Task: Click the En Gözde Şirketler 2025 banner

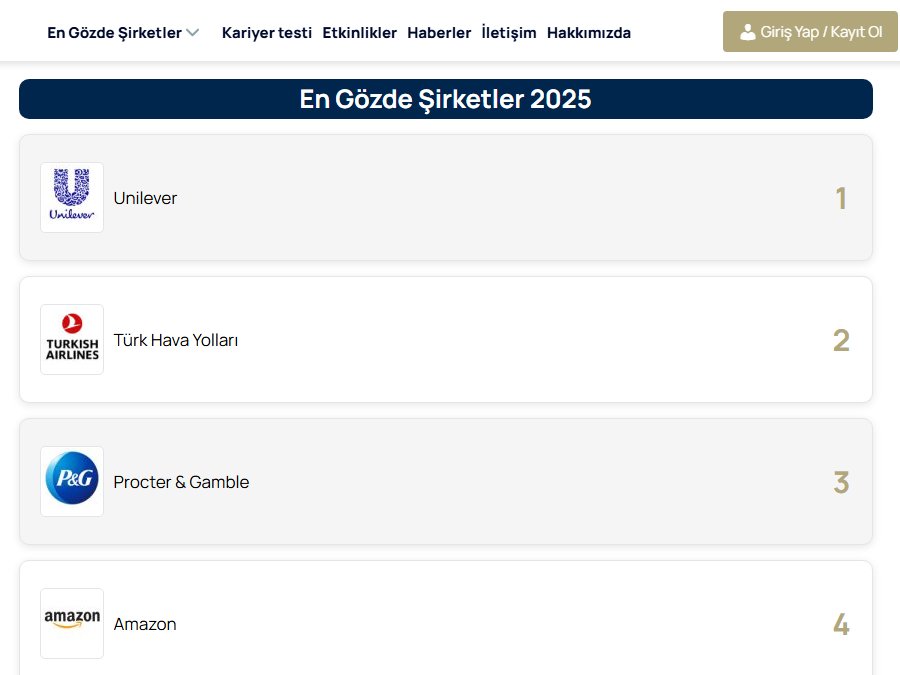Action: tap(445, 99)
